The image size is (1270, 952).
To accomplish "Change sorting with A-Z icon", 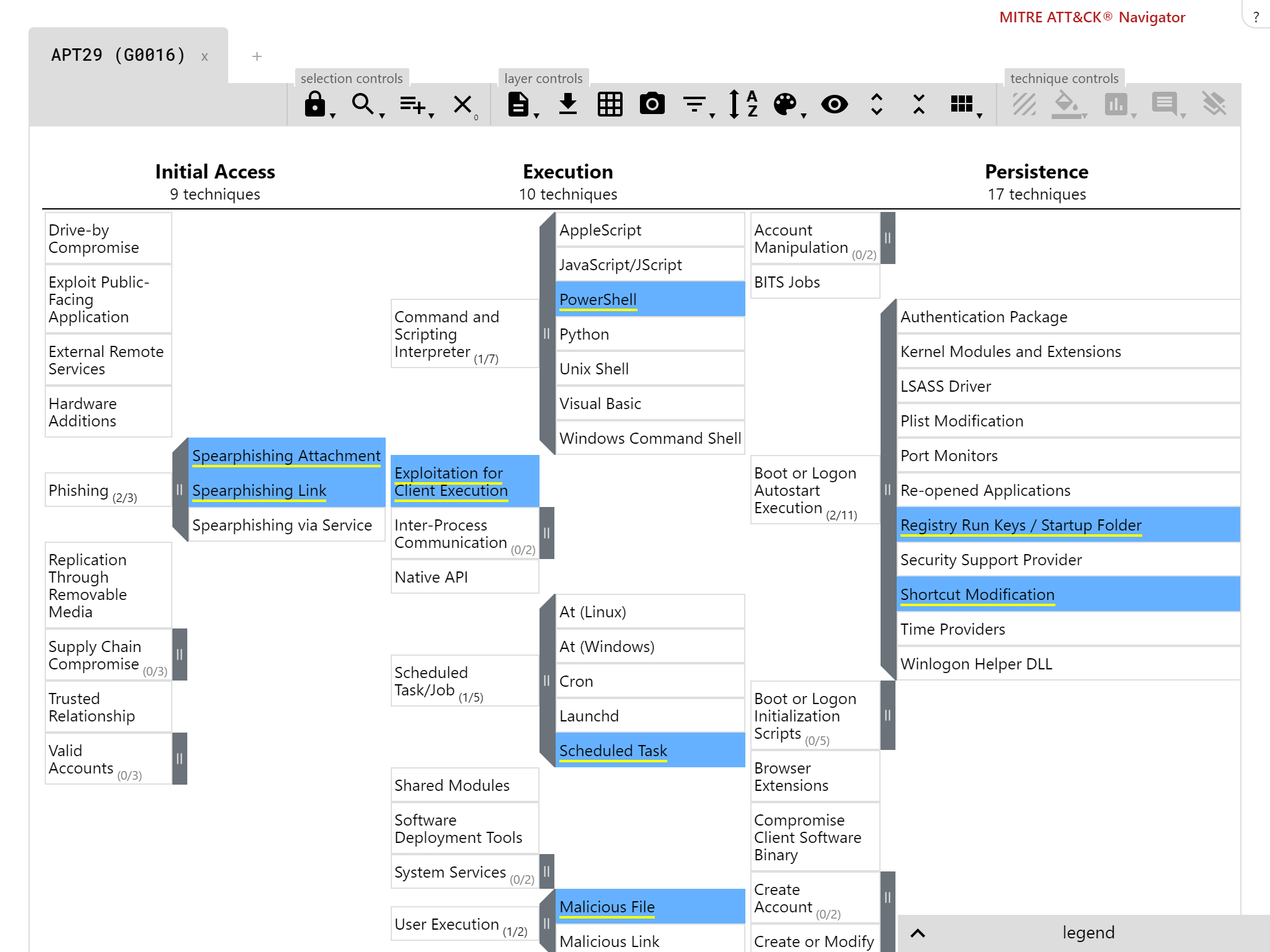I will [743, 104].
